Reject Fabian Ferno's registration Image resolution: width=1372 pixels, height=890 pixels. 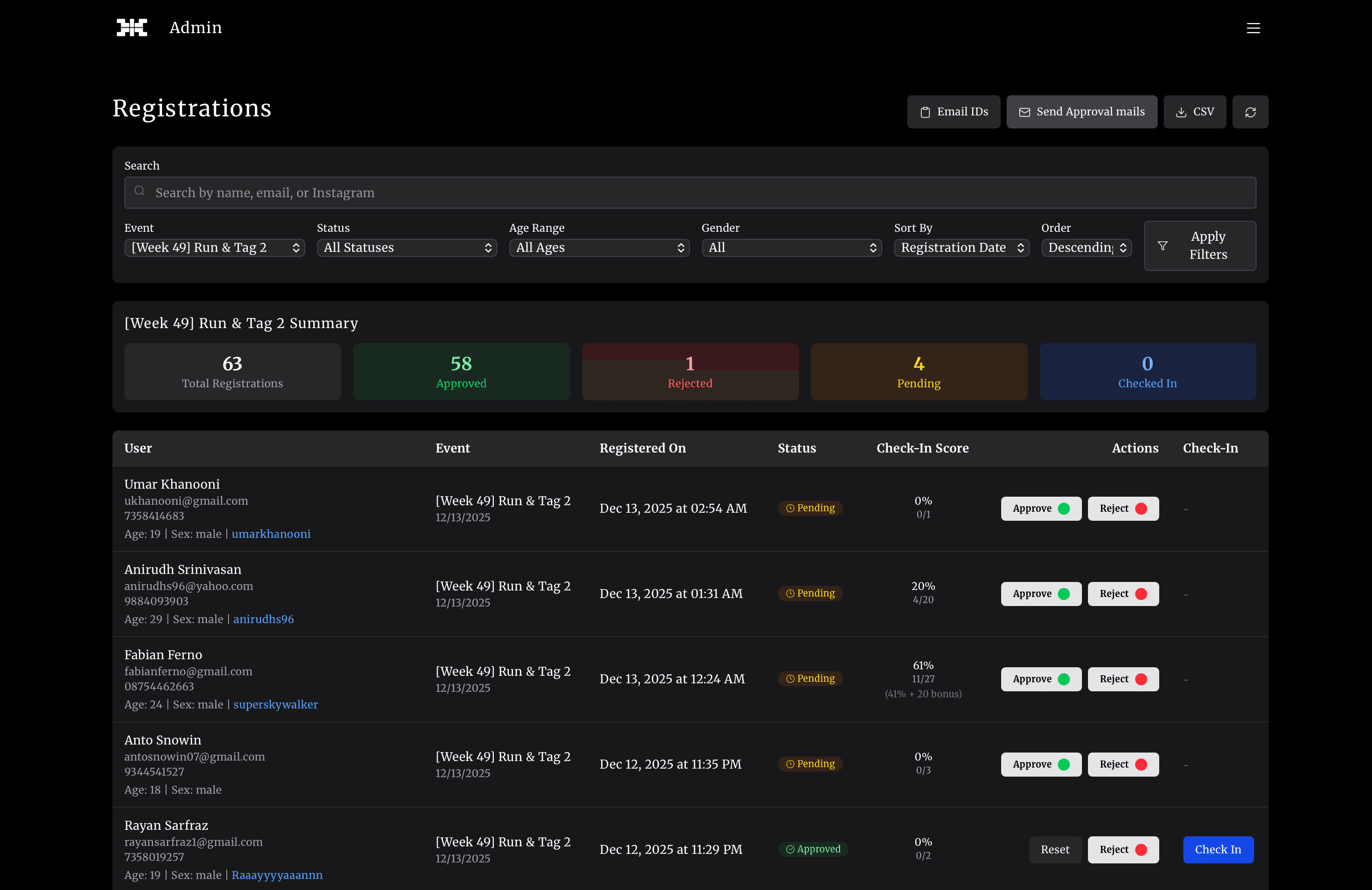pos(1123,679)
